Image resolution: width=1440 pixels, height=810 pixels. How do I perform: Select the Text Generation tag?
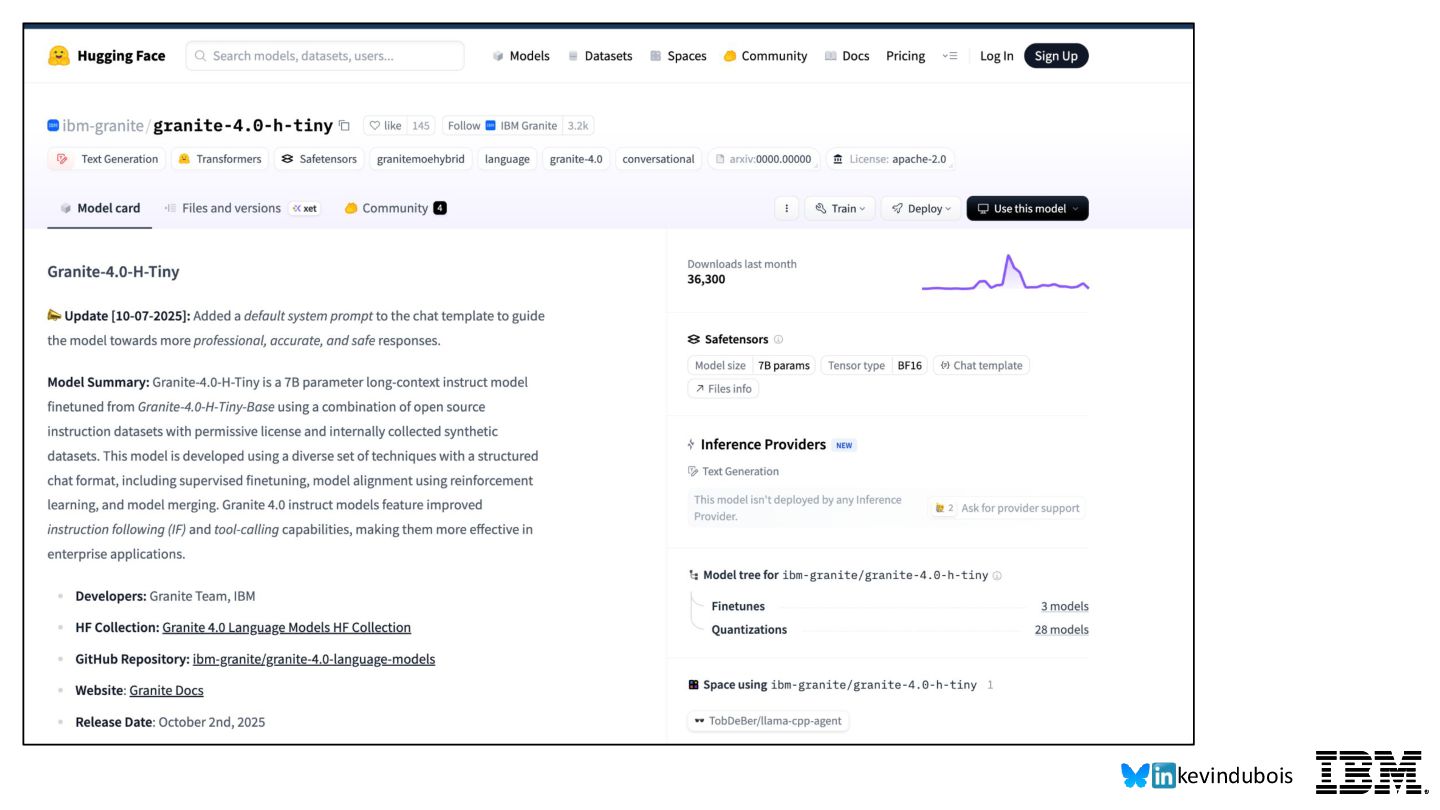[x=107, y=159]
